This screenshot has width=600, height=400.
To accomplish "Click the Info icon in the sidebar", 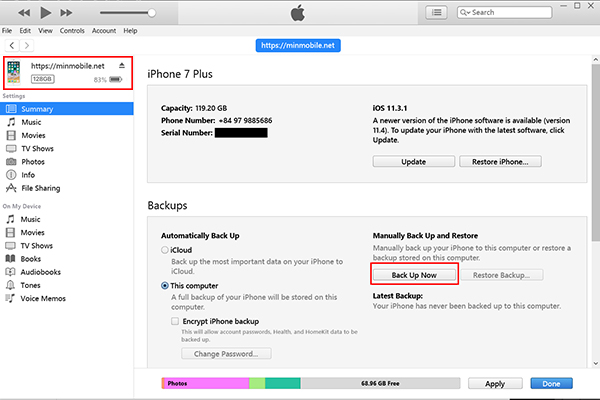I will click(11, 175).
